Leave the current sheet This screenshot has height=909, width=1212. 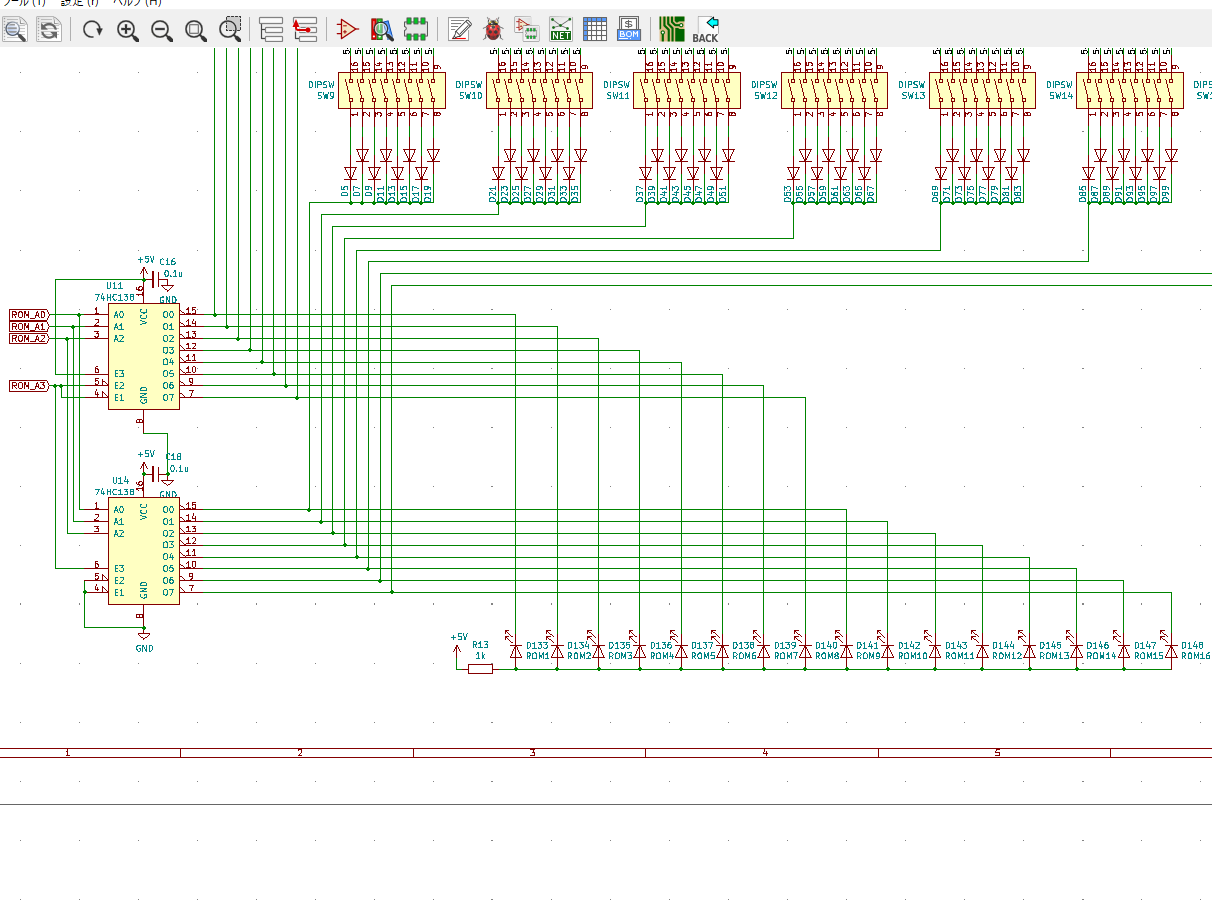tap(305, 29)
